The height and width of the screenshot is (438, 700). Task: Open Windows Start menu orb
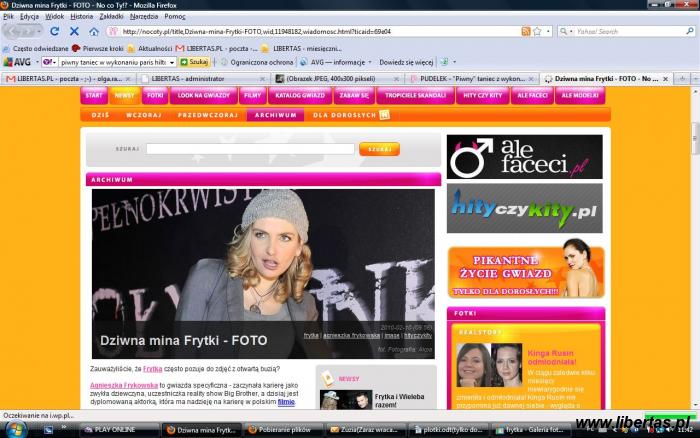point(13,428)
